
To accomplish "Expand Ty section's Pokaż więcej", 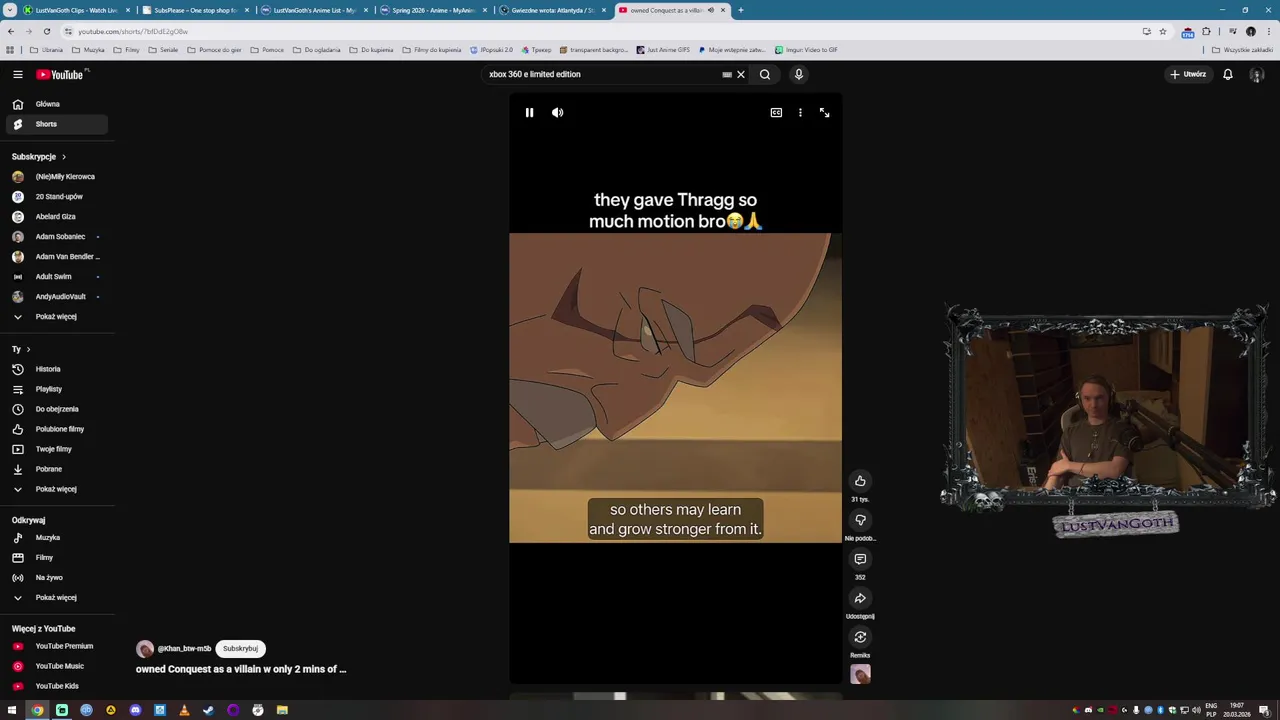I will pos(56,489).
